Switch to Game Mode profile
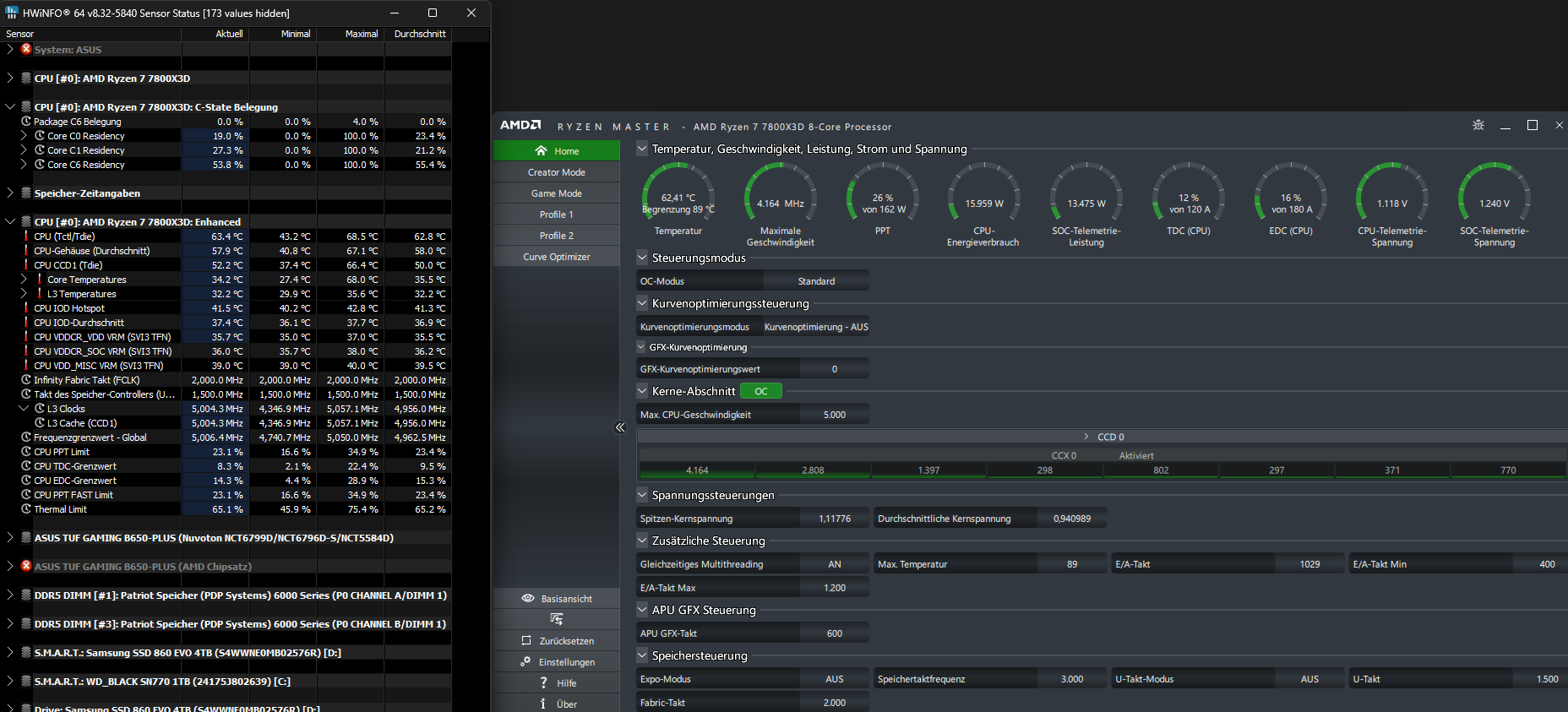This screenshot has height=712, width=1568. click(x=556, y=193)
